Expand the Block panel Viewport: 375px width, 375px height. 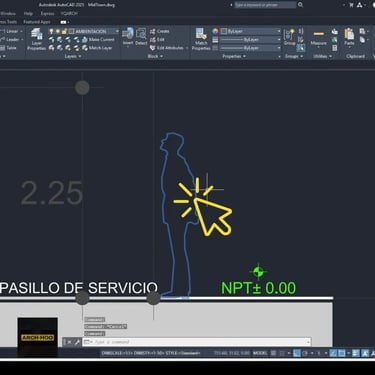[155, 56]
